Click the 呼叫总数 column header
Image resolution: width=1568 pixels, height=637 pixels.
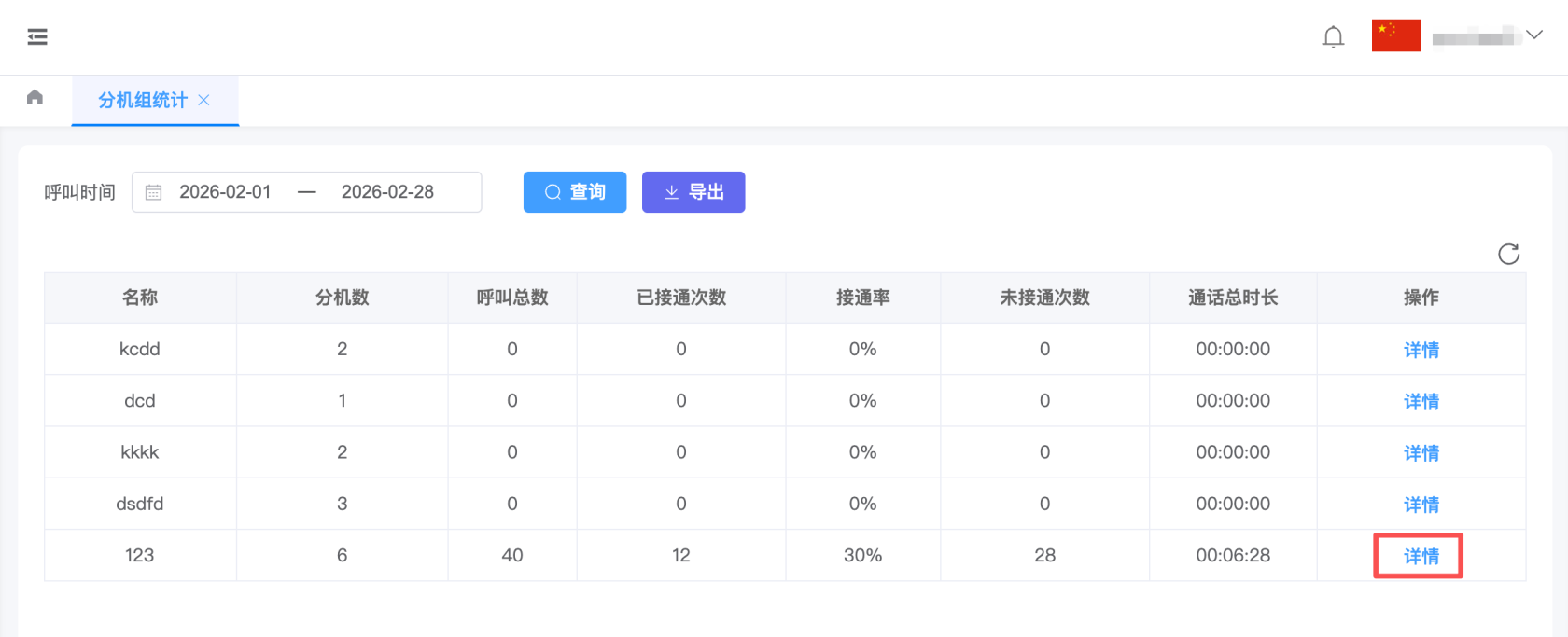[x=511, y=298]
